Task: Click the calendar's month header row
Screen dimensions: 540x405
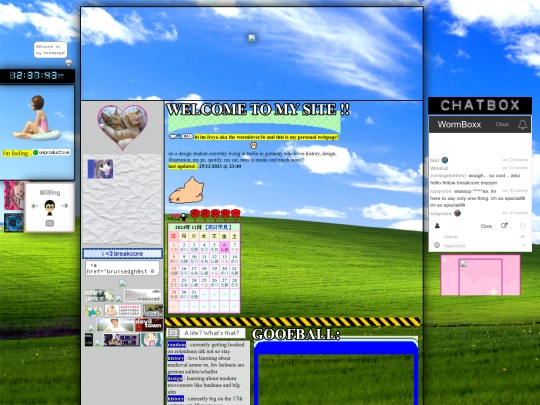Action: pyautogui.click(x=204, y=227)
